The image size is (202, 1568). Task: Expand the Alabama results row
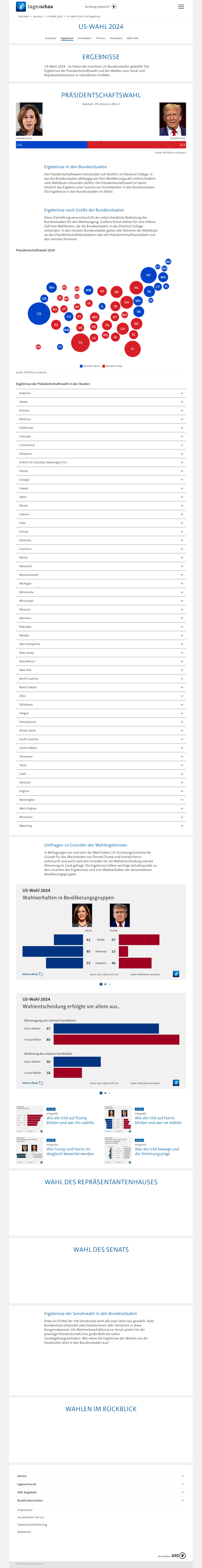100,393
